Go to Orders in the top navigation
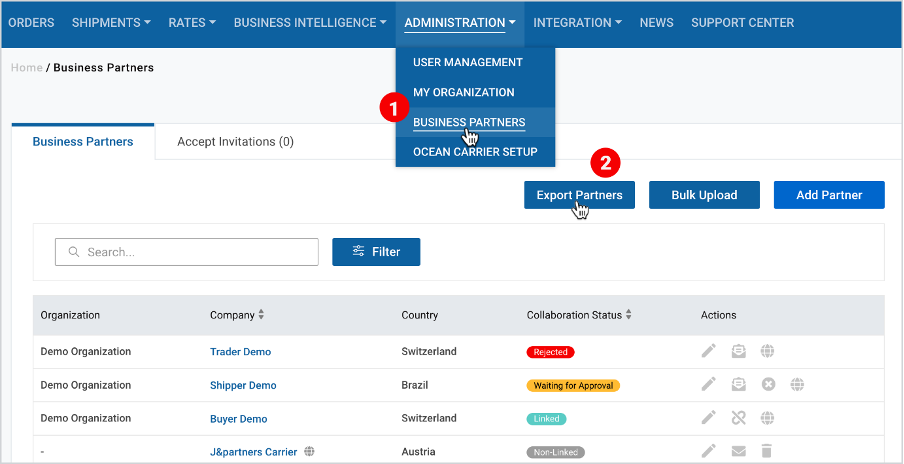The width and height of the screenshot is (904, 464). (31, 23)
